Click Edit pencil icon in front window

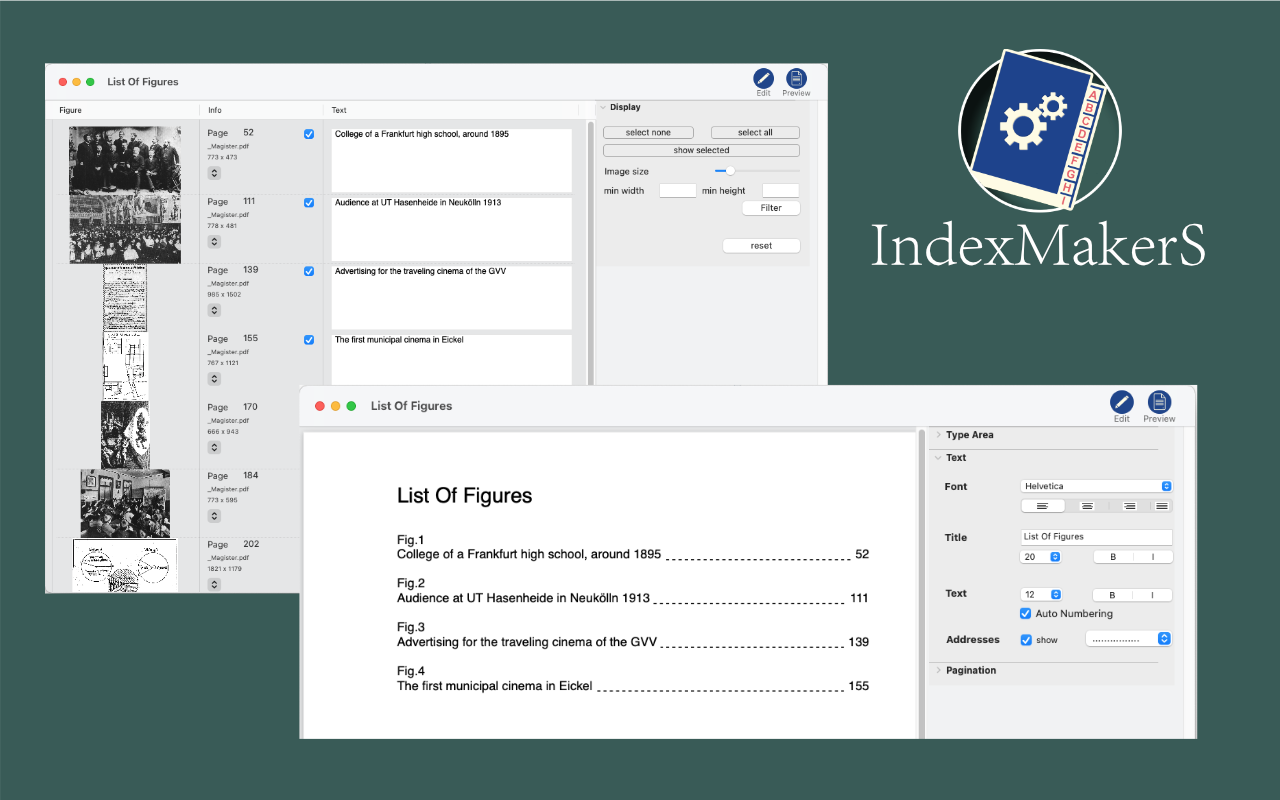pos(1122,402)
